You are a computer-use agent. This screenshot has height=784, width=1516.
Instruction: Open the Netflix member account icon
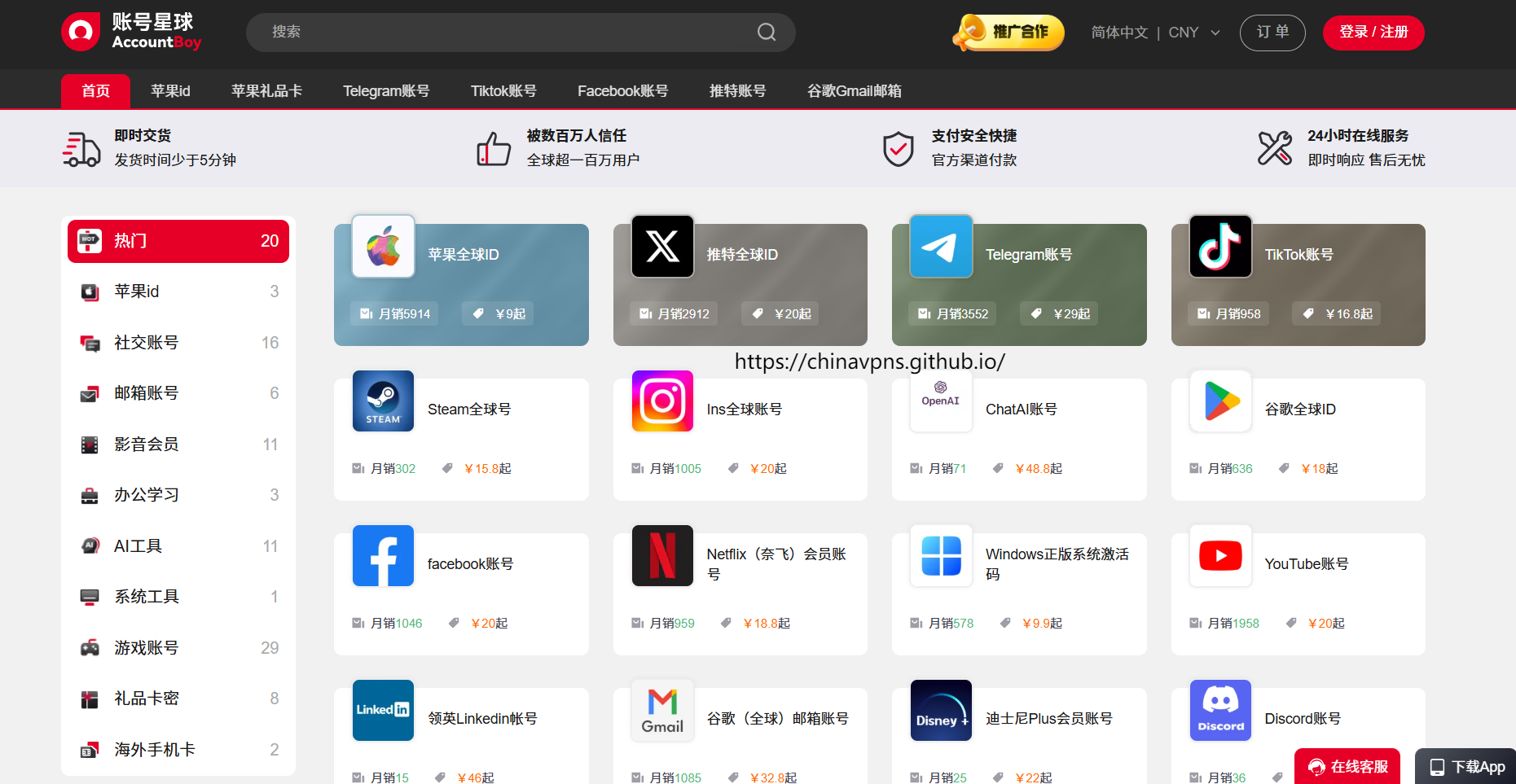coord(663,555)
